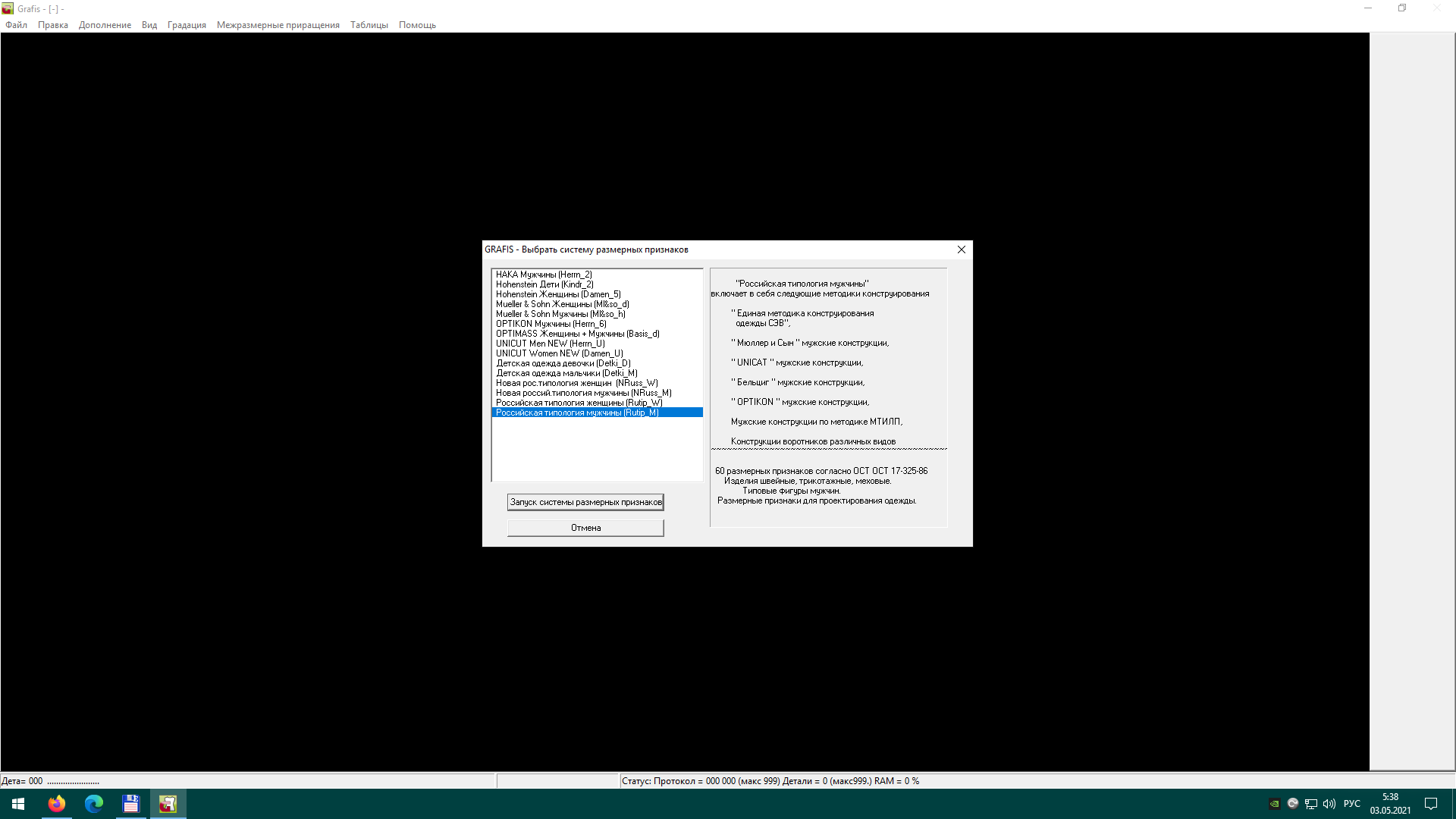
Task: Select Российская типология женщины (Rutip_W) entry
Action: [579, 403]
